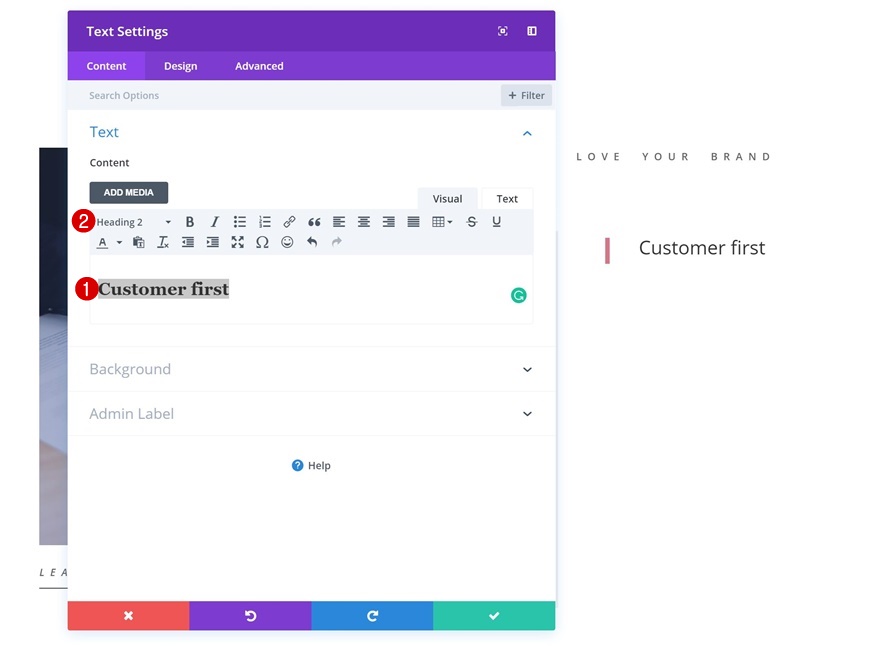Snap the modal to sidebar icon
Image resolution: width=880 pixels, height=648 pixels.
coord(531,31)
